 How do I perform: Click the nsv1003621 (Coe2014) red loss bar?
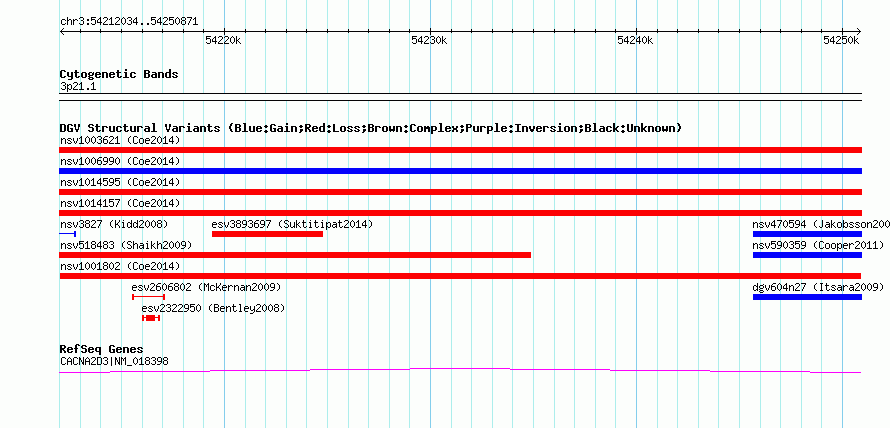[x=460, y=150]
